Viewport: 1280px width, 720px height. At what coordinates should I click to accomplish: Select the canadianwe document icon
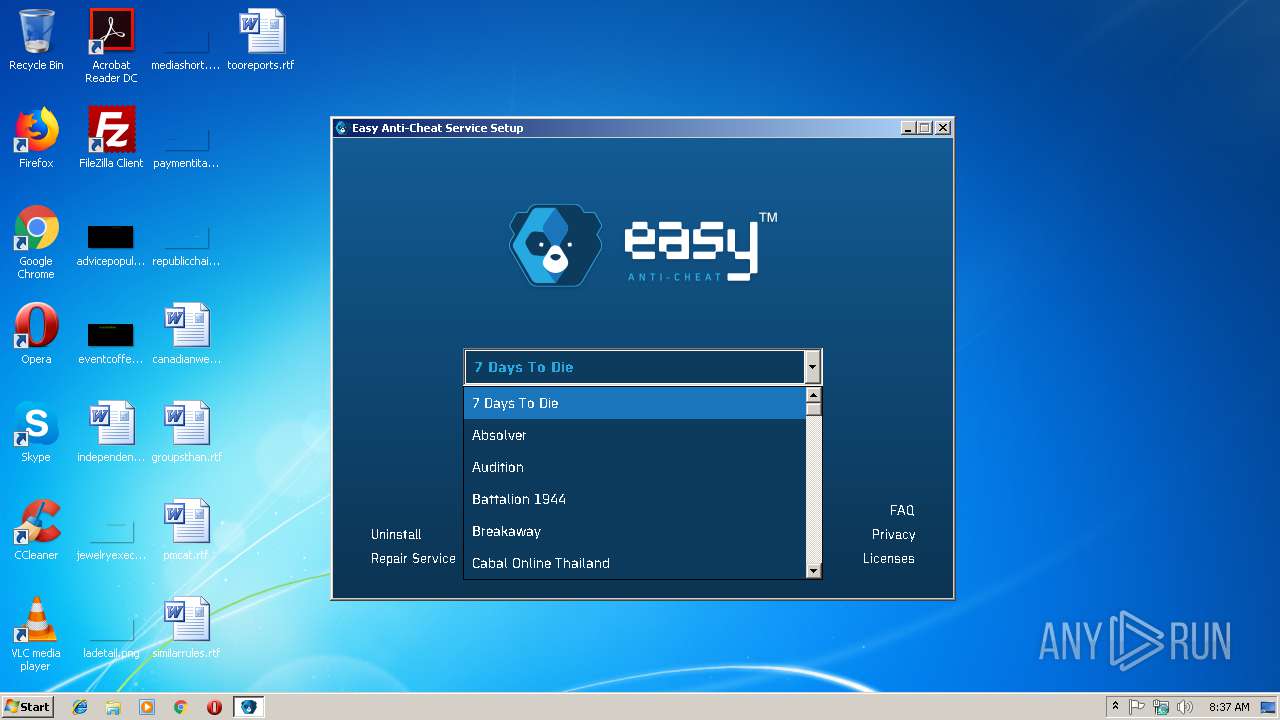click(187, 334)
